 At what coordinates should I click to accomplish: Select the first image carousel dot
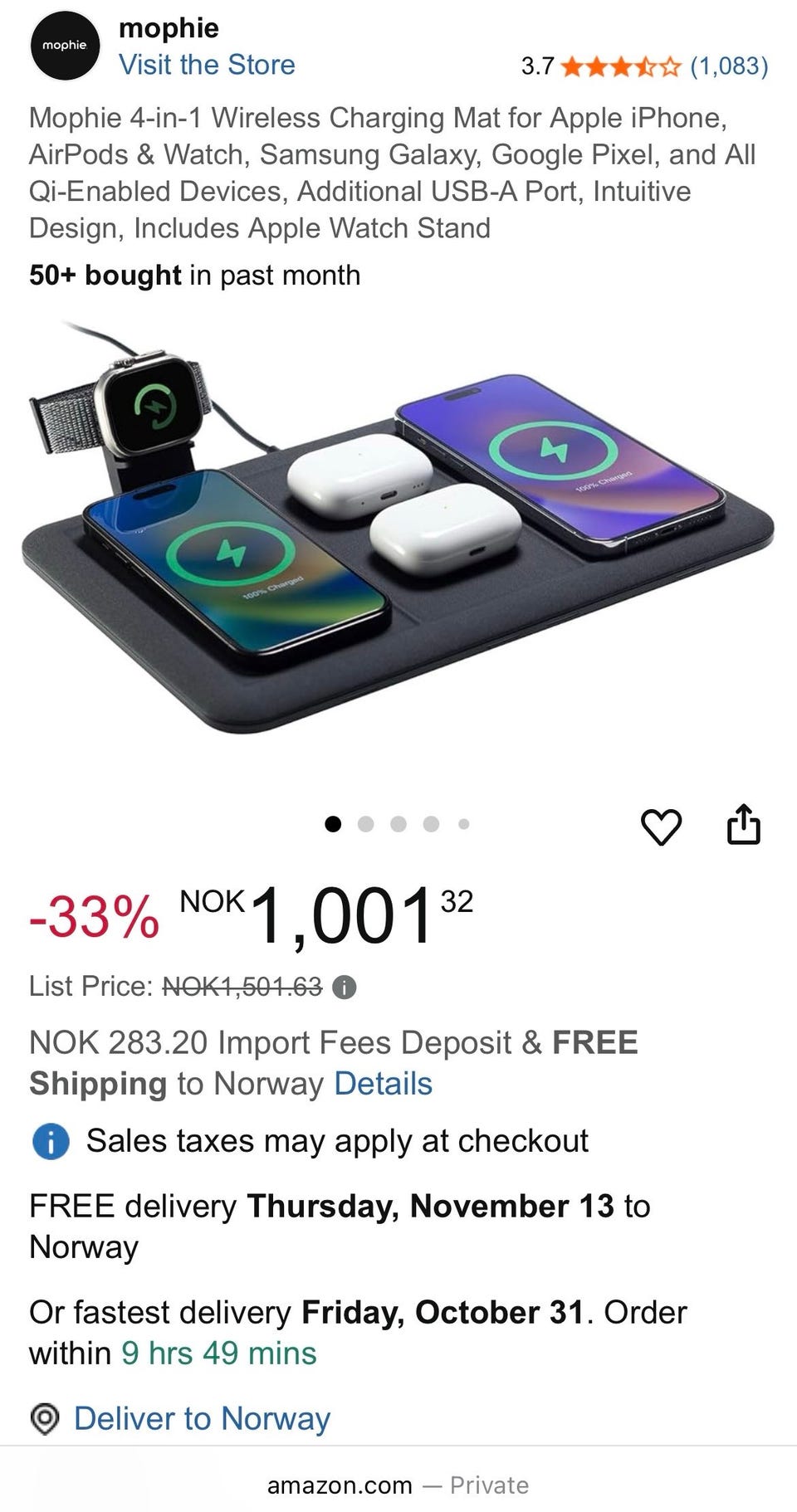(x=333, y=824)
